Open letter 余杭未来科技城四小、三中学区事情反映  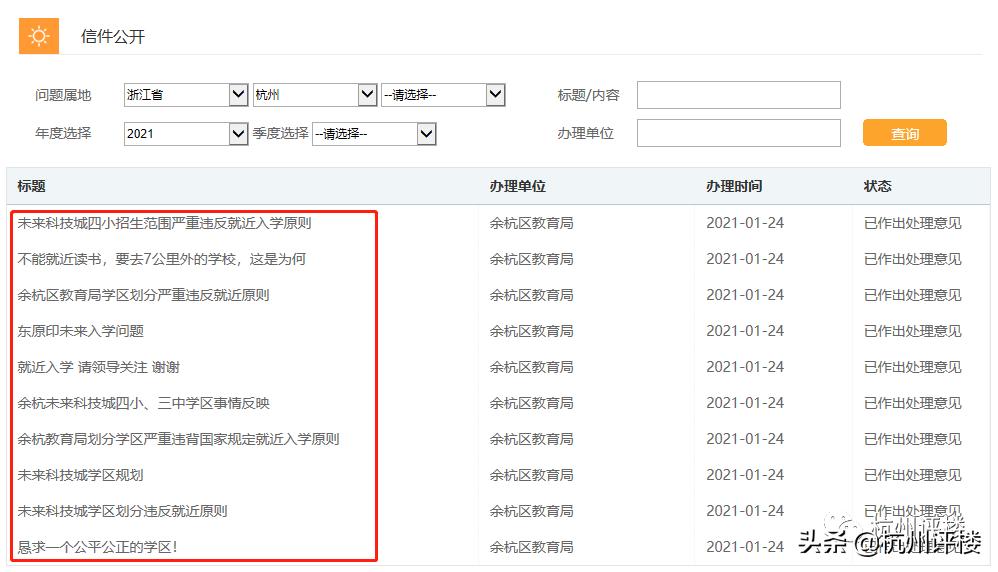[143, 403]
